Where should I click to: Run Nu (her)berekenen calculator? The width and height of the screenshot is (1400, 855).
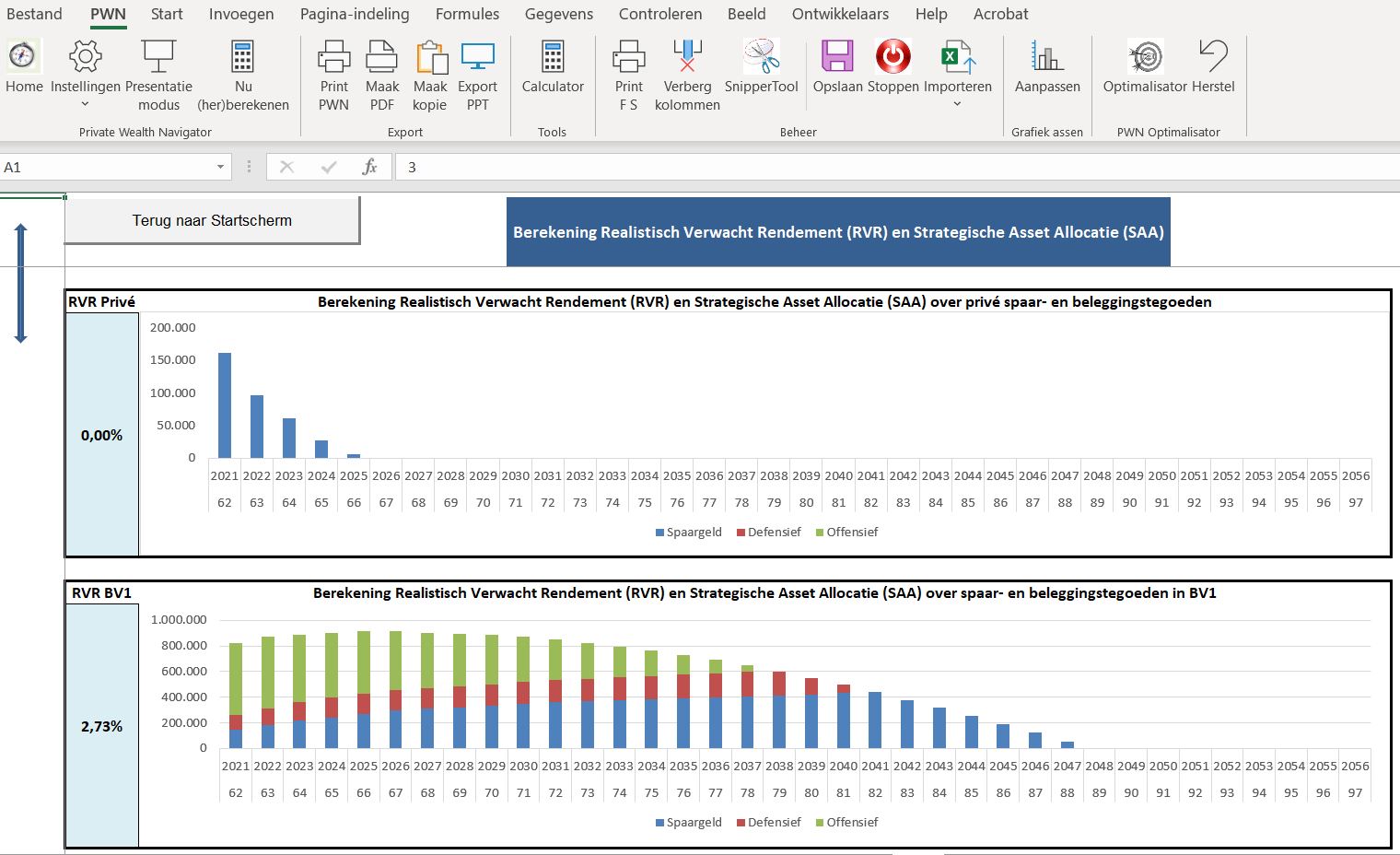click(242, 57)
